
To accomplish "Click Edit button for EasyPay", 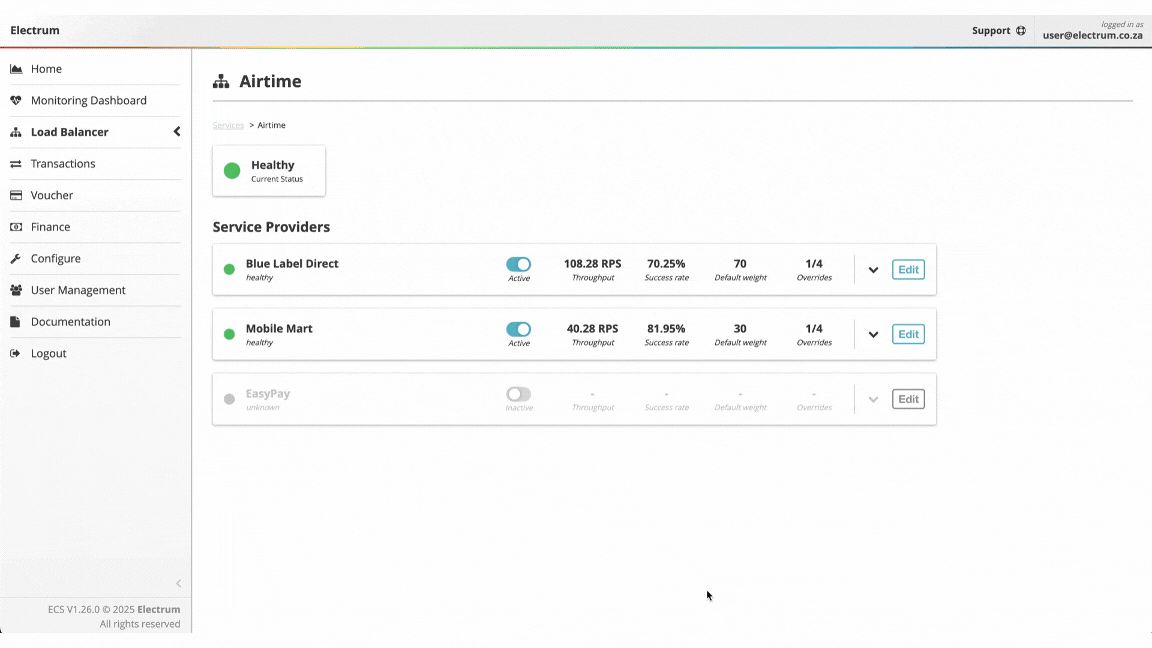I will pos(908,399).
